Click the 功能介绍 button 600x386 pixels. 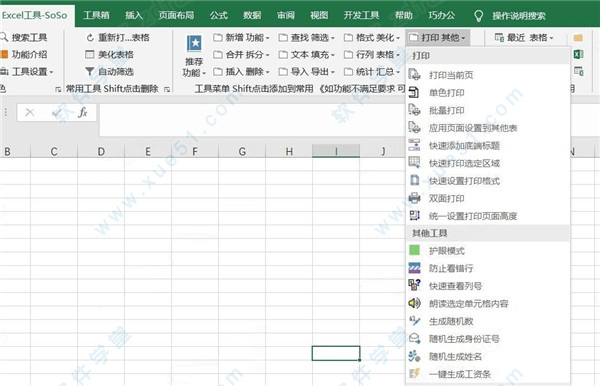pyautogui.click(x=24, y=54)
